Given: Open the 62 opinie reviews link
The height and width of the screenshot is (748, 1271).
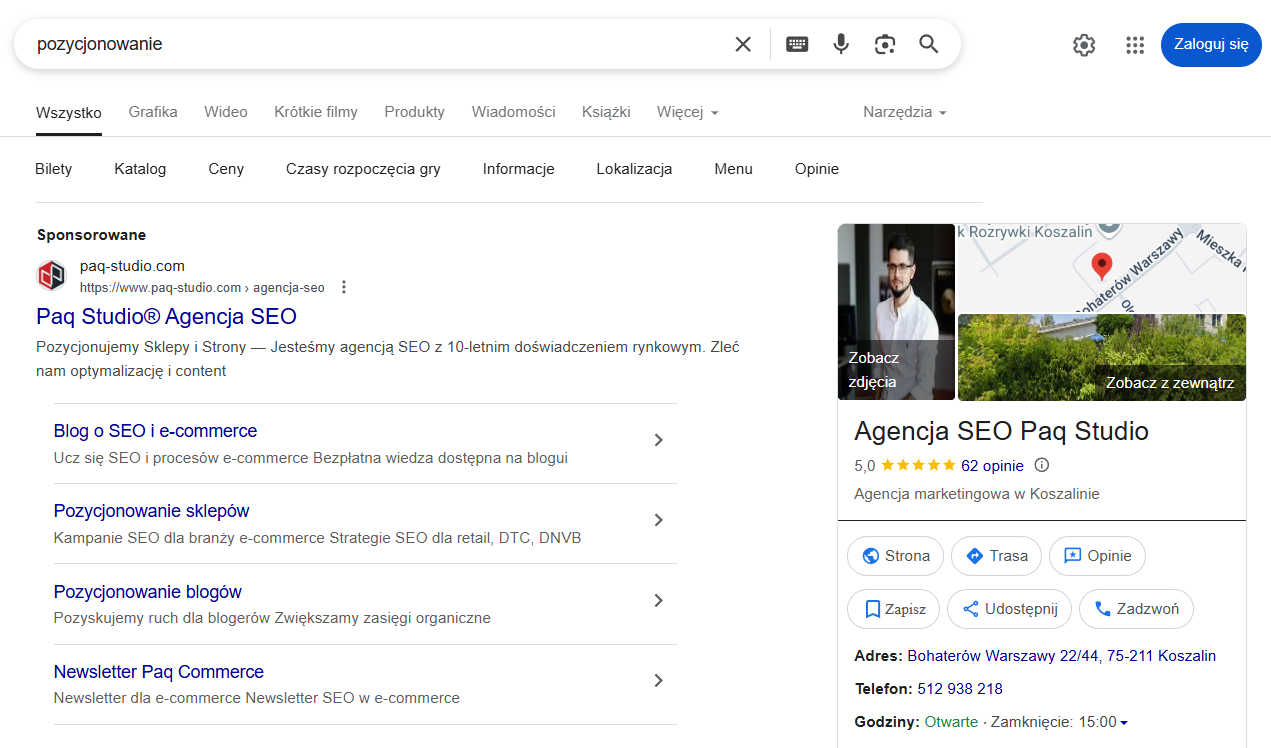Looking at the screenshot, I should click(x=992, y=465).
